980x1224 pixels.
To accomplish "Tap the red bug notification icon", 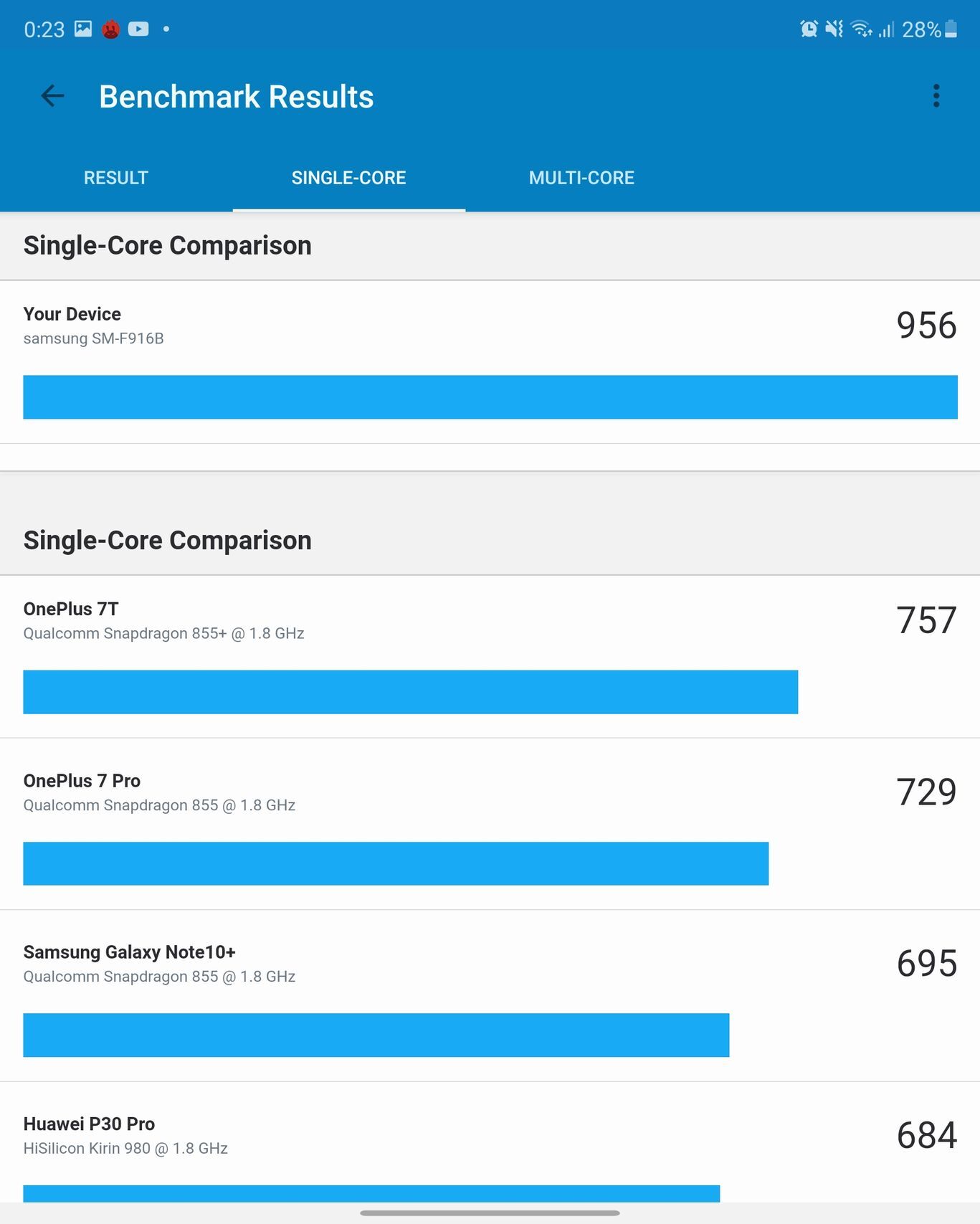I will click(110, 29).
